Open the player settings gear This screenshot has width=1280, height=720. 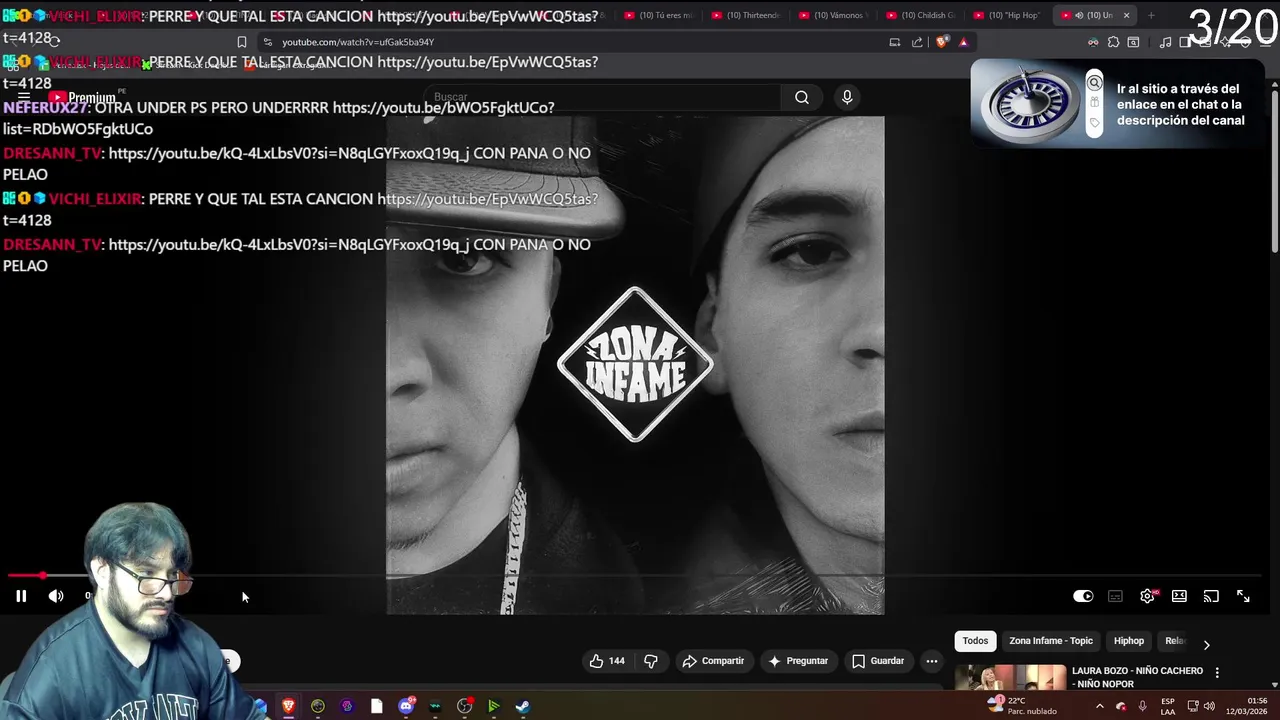click(1147, 596)
